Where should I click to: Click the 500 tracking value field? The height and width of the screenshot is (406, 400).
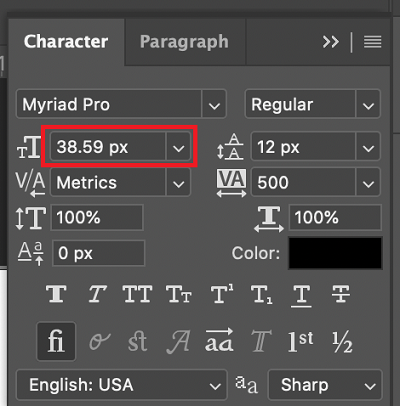(x=303, y=183)
